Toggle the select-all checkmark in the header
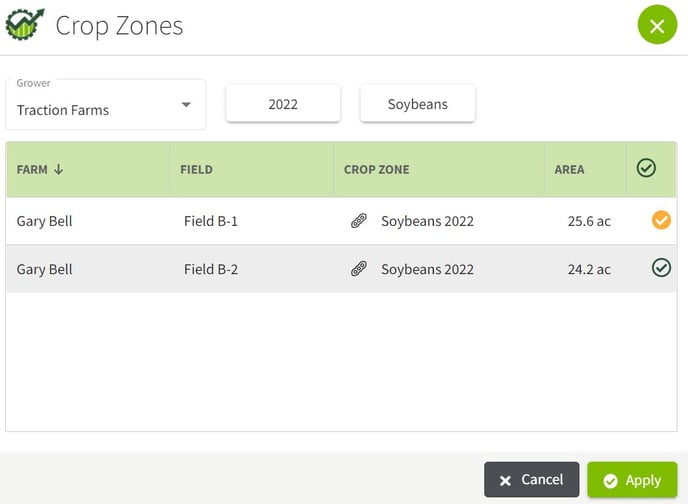 point(646,168)
